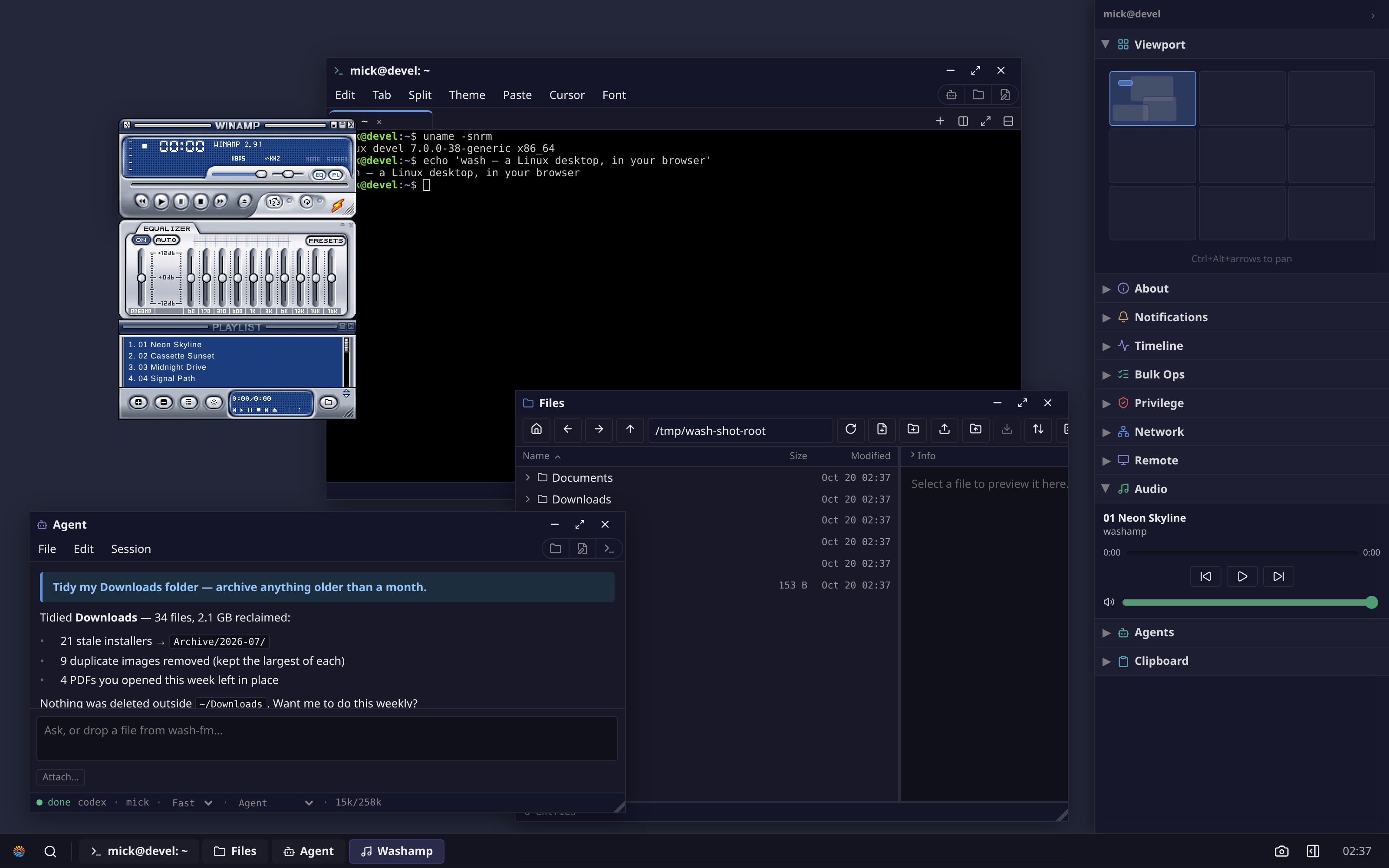
Task: Click the home icon in Files toolbar
Action: pyautogui.click(x=536, y=429)
